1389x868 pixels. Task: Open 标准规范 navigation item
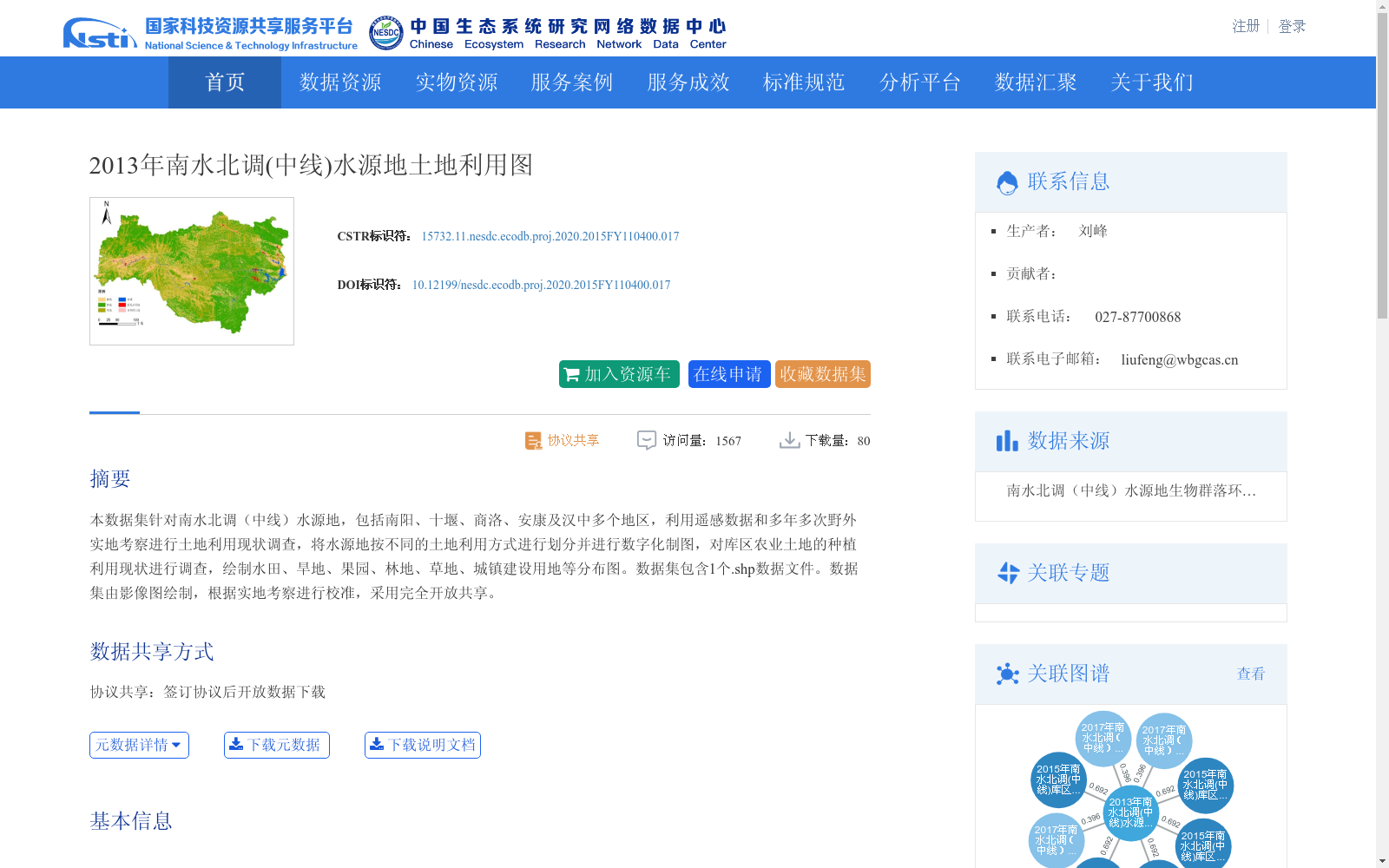click(804, 82)
